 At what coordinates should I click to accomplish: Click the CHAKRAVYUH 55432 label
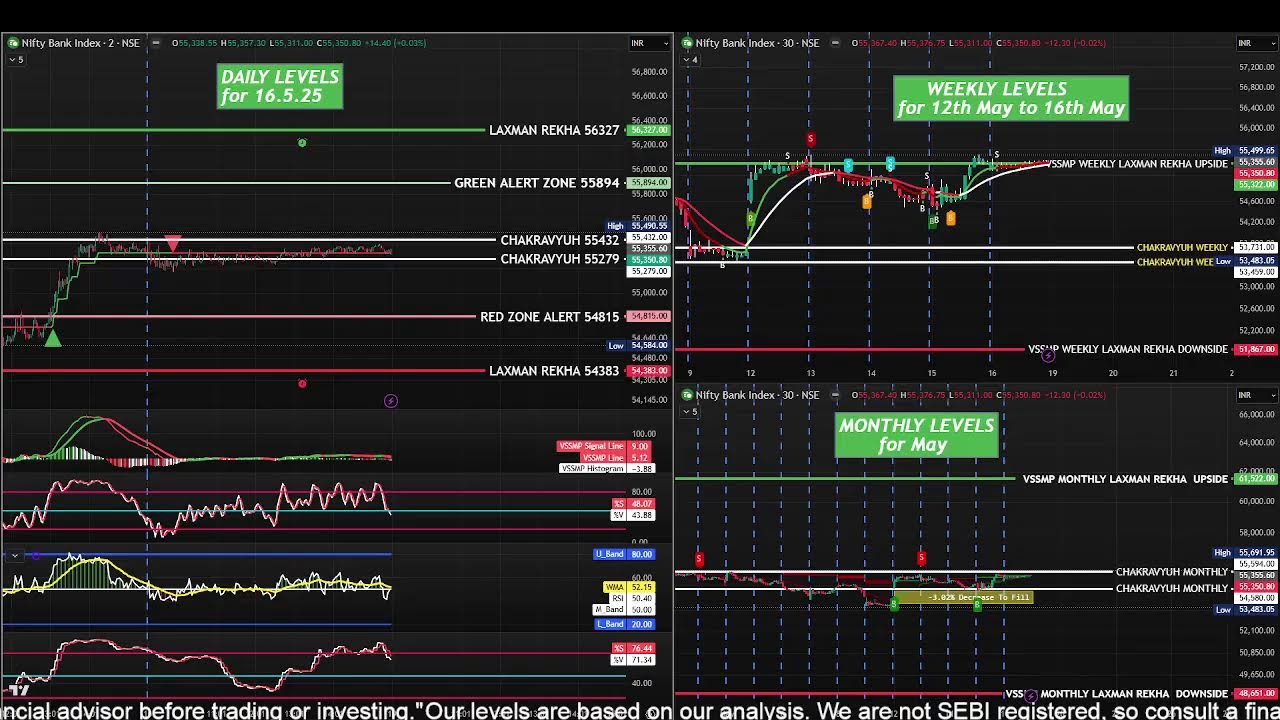(x=560, y=241)
